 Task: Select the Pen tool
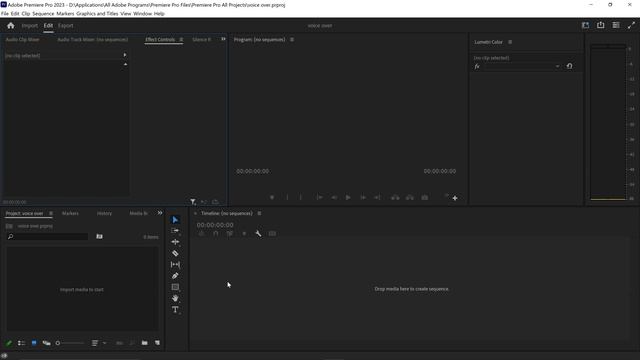175,276
